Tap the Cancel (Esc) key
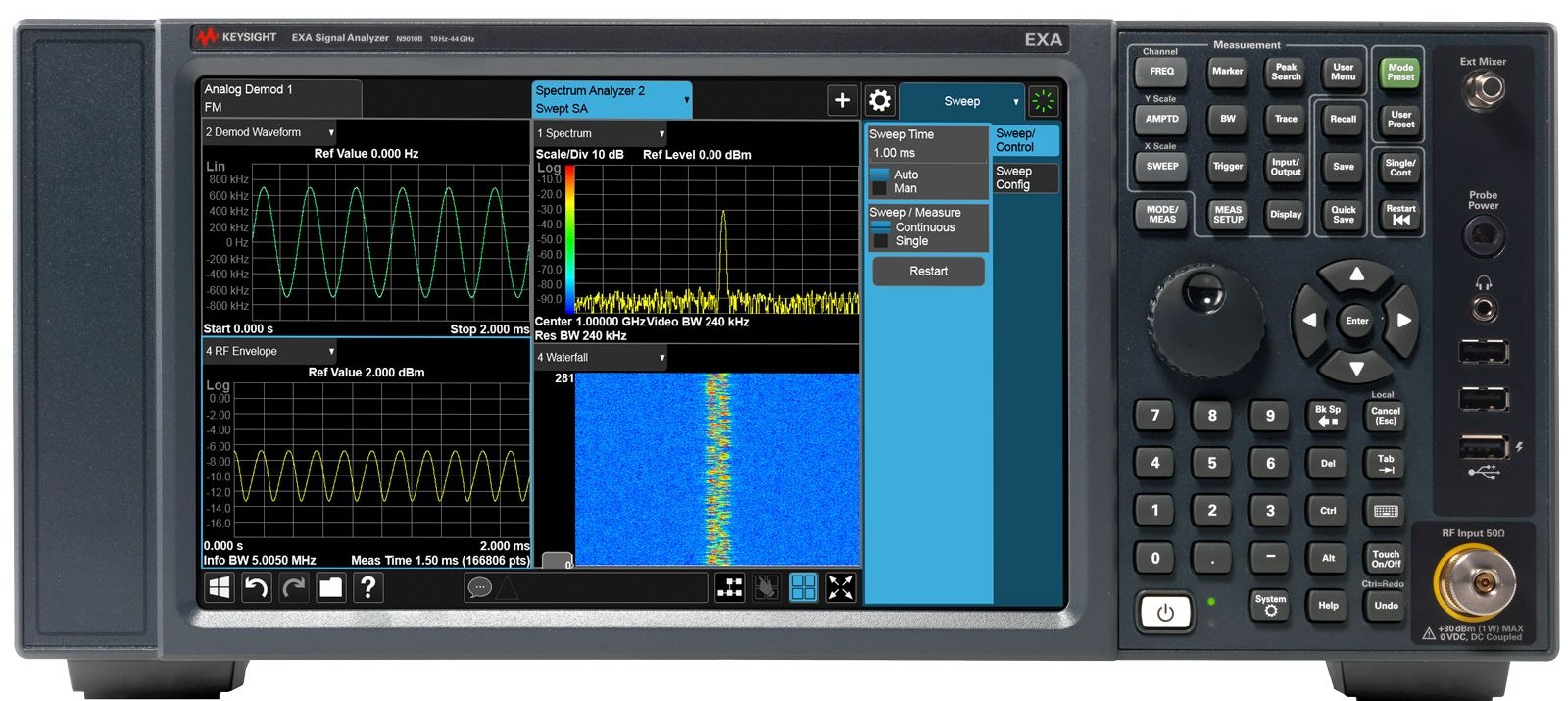1568x701 pixels. tap(1386, 416)
